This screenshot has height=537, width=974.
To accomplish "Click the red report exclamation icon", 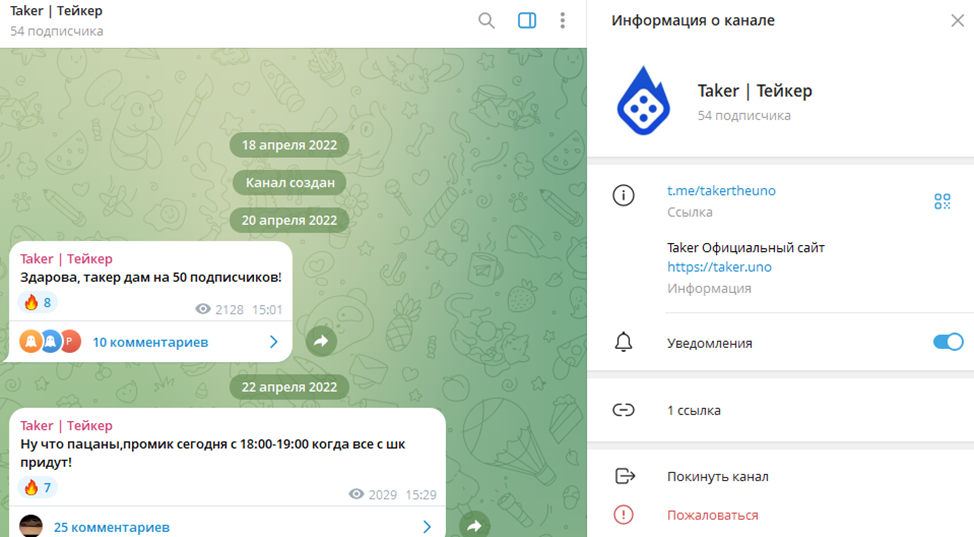I will pos(623,515).
